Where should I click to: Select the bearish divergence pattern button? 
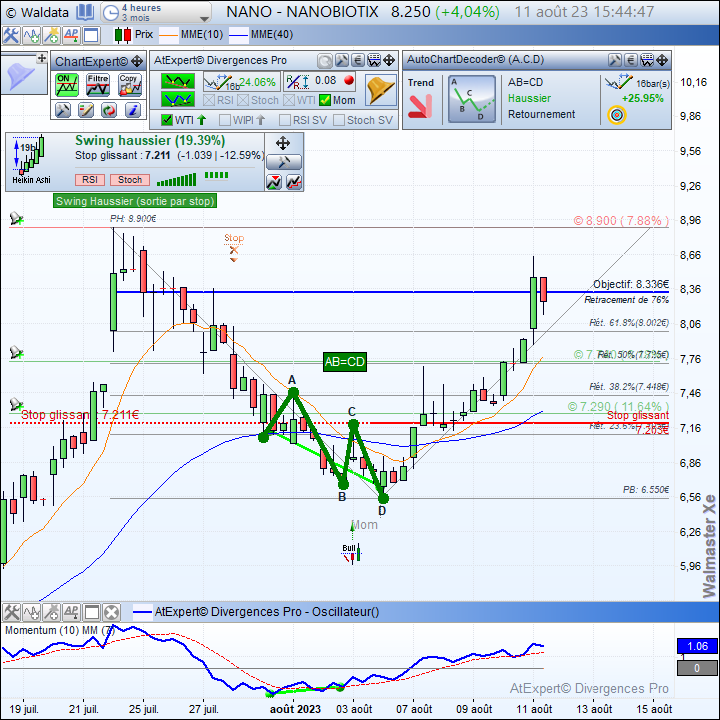coord(178,81)
